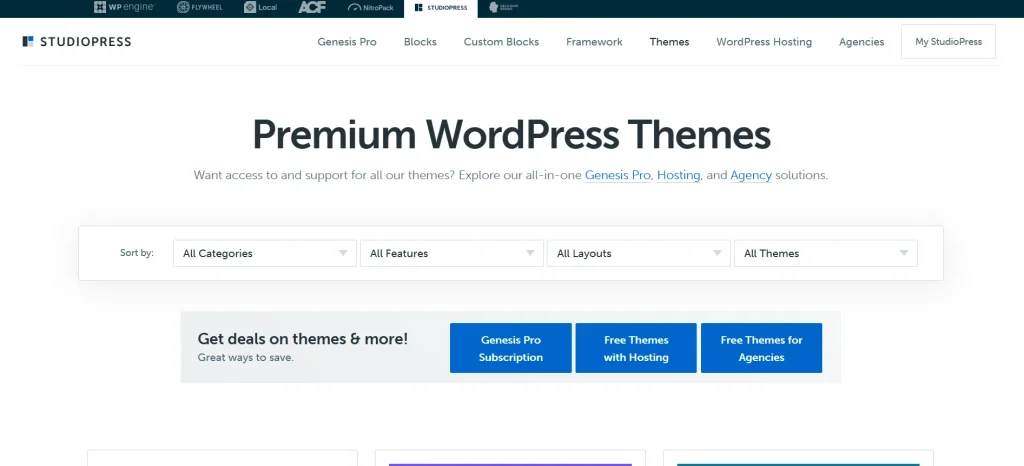Click the WP Engine logo in top bar

click(x=124, y=8)
